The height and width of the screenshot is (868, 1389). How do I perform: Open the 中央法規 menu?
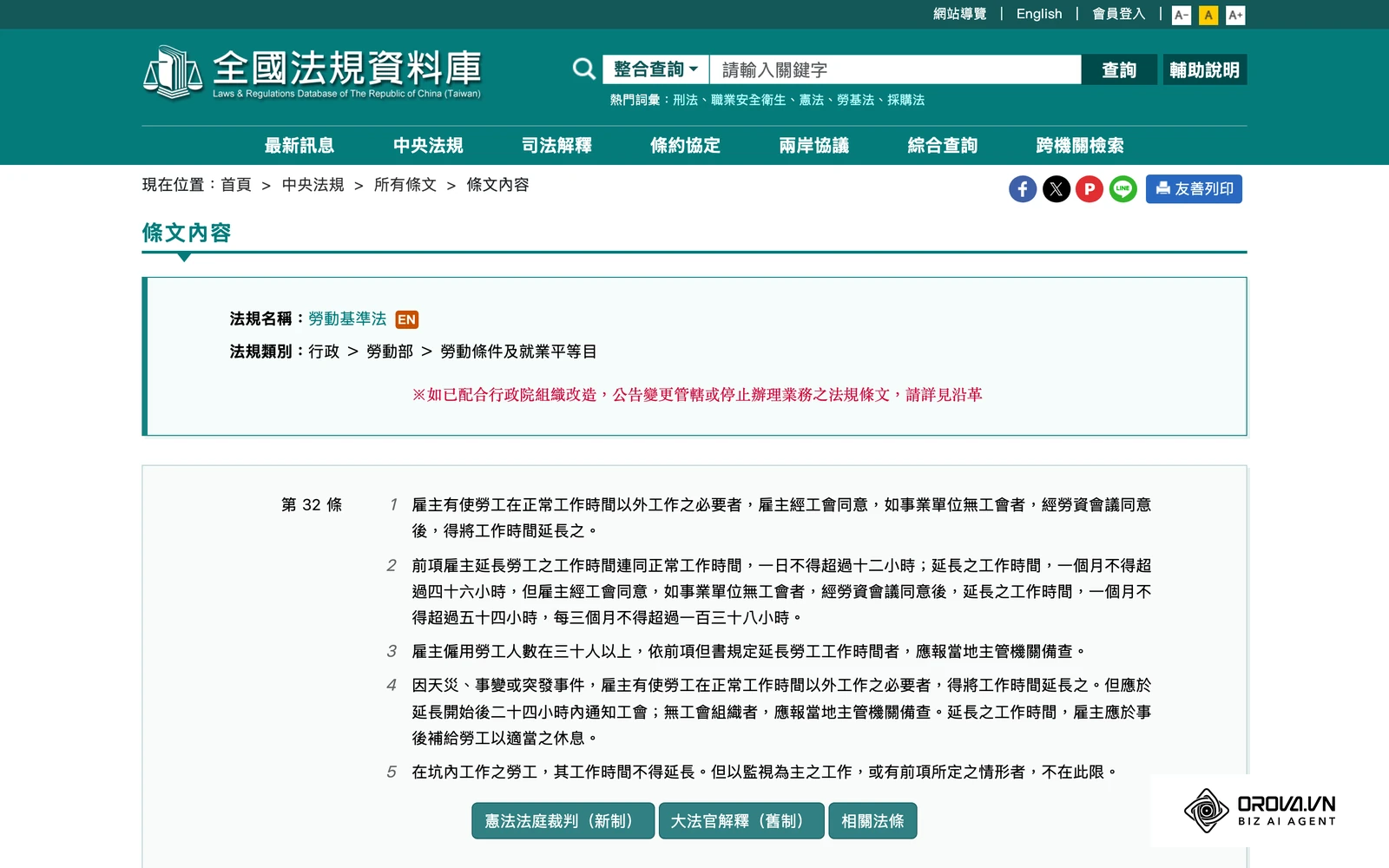click(428, 145)
